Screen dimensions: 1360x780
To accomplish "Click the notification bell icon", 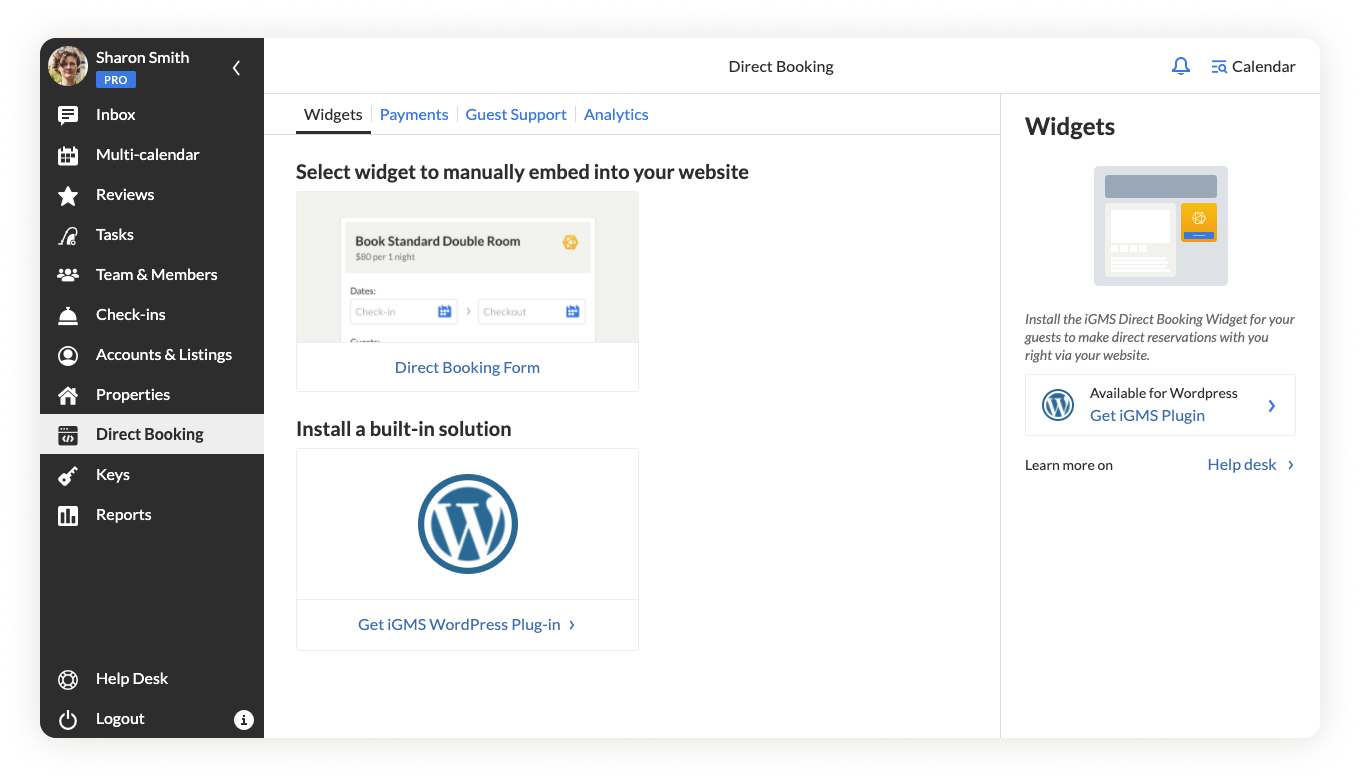I will click(1181, 67).
